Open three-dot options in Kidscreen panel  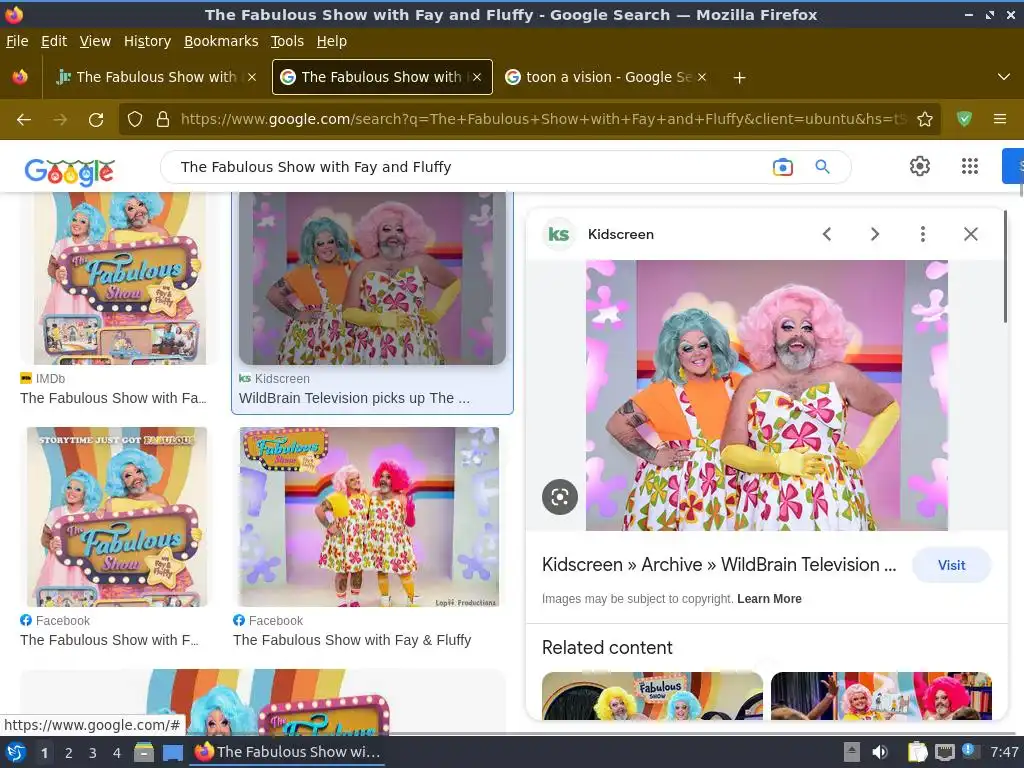(x=923, y=234)
